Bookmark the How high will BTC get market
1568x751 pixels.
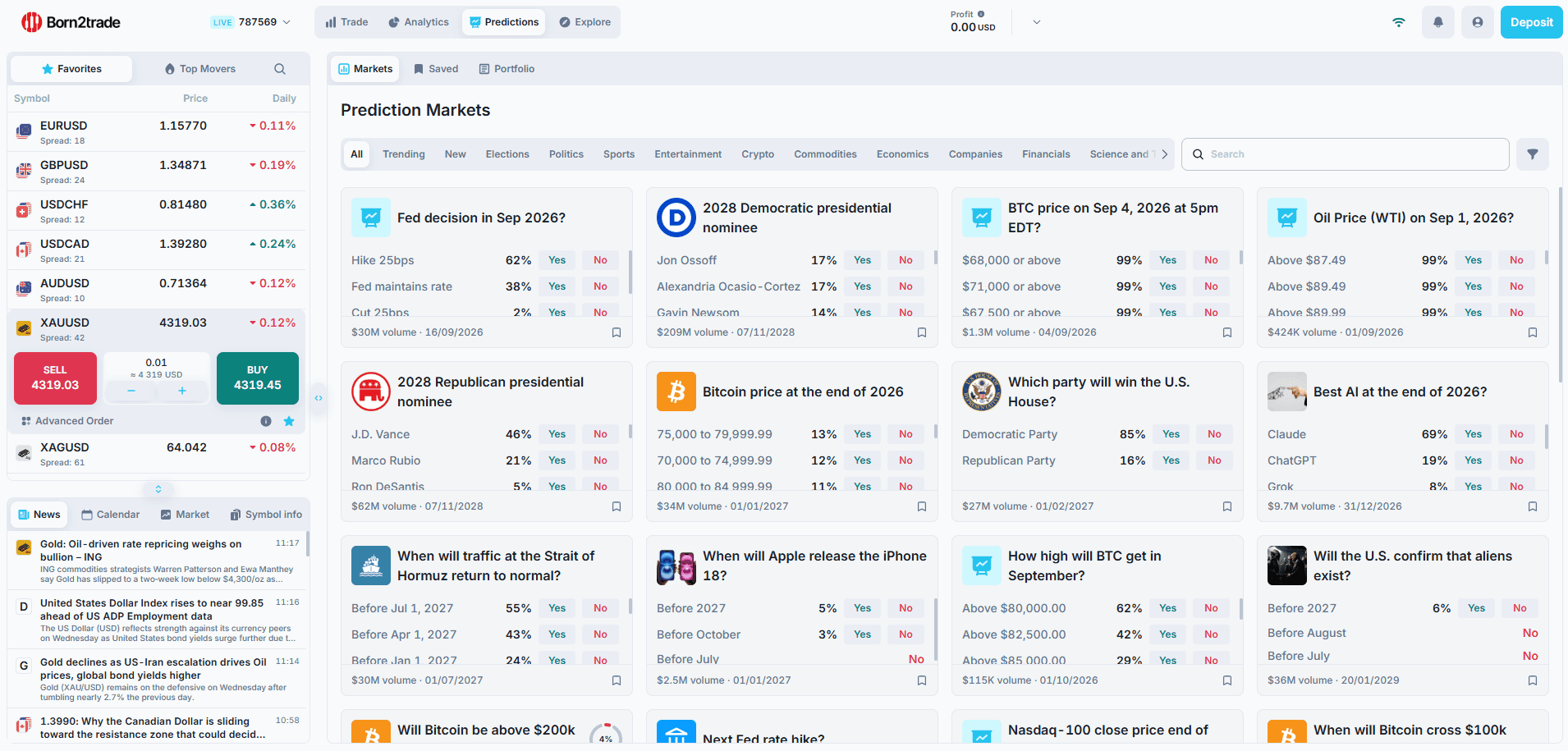click(1227, 680)
